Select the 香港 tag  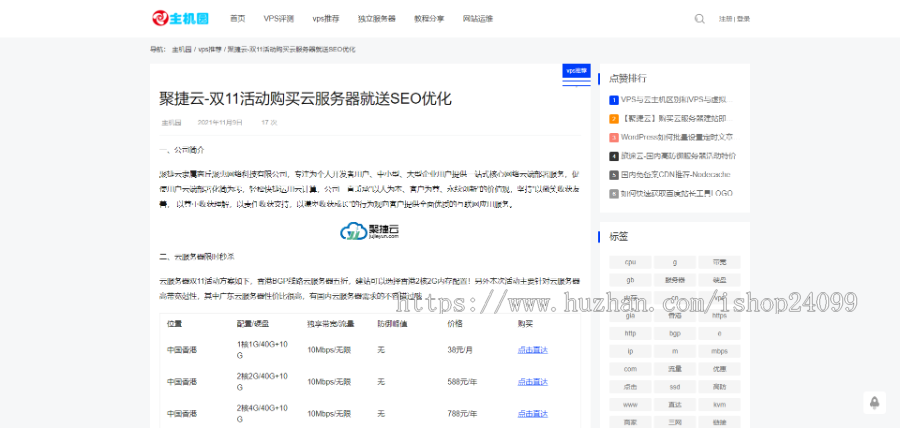coord(674,316)
